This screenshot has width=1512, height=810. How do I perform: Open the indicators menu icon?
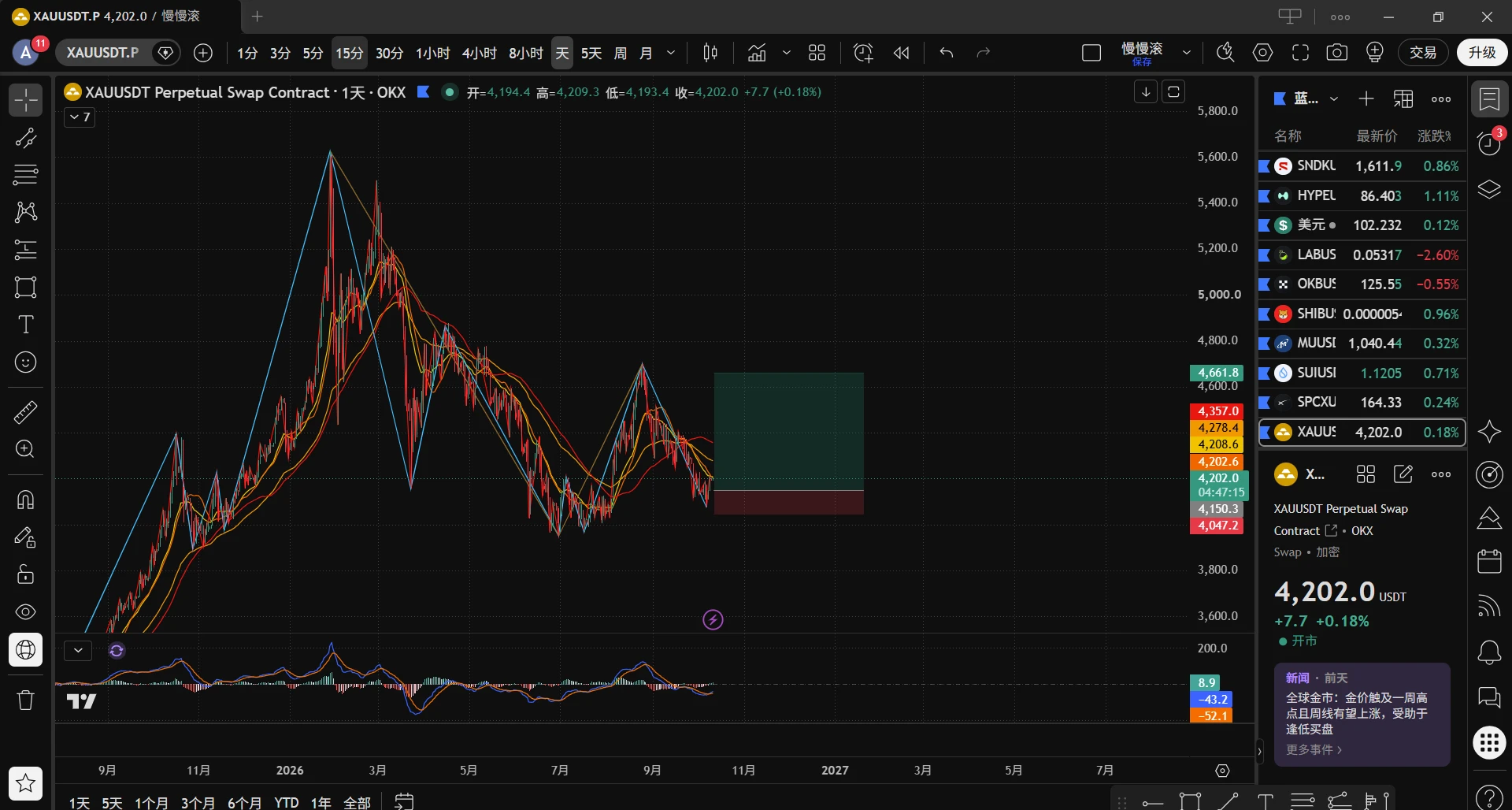(757, 53)
